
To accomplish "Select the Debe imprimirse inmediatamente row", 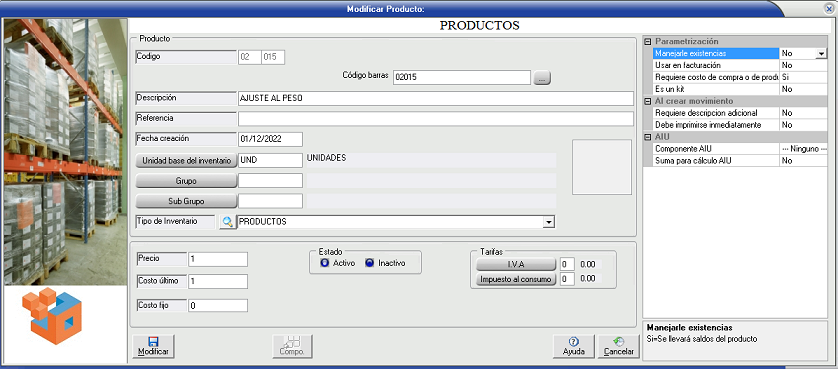I will (x=740, y=125).
